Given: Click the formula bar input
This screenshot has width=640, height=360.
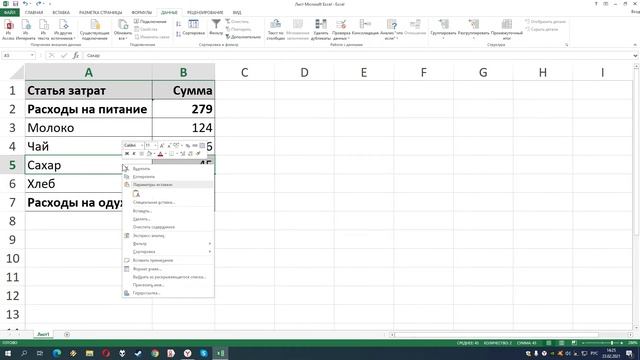Looking at the screenshot, I should click(x=357, y=56).
